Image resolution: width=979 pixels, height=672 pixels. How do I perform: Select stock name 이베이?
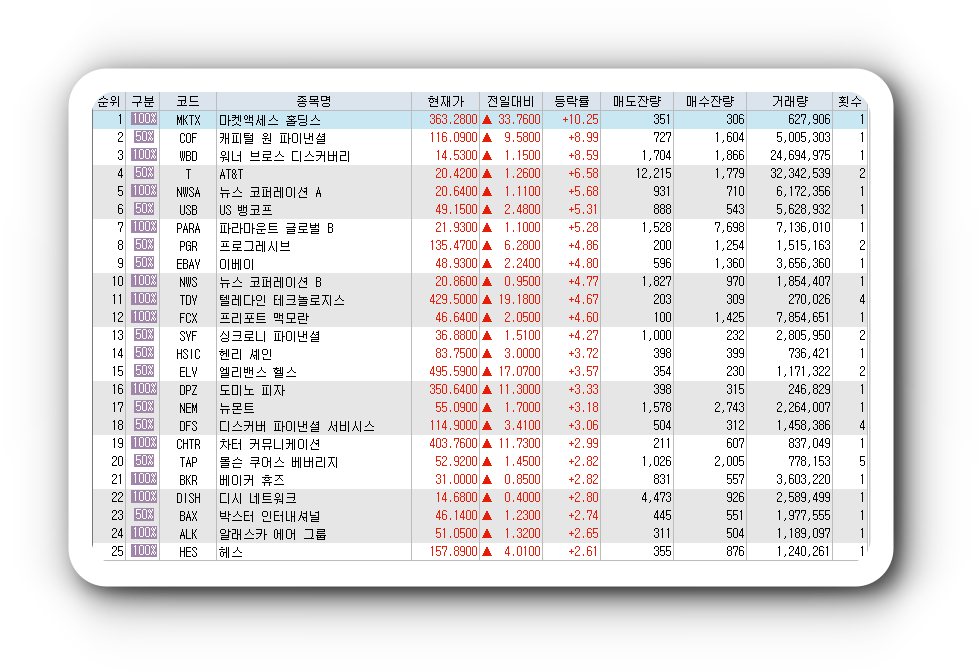[x=237, y=264]
